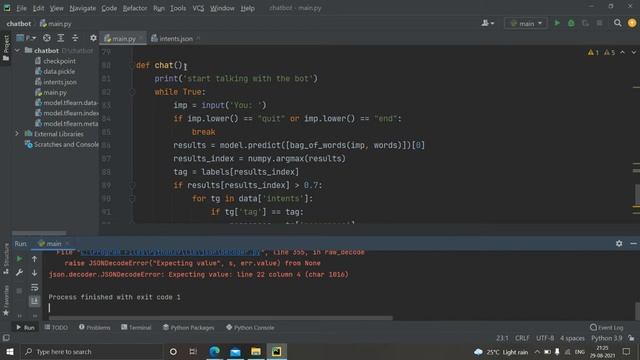Go to next highlighted error arrow

point(633,52)
